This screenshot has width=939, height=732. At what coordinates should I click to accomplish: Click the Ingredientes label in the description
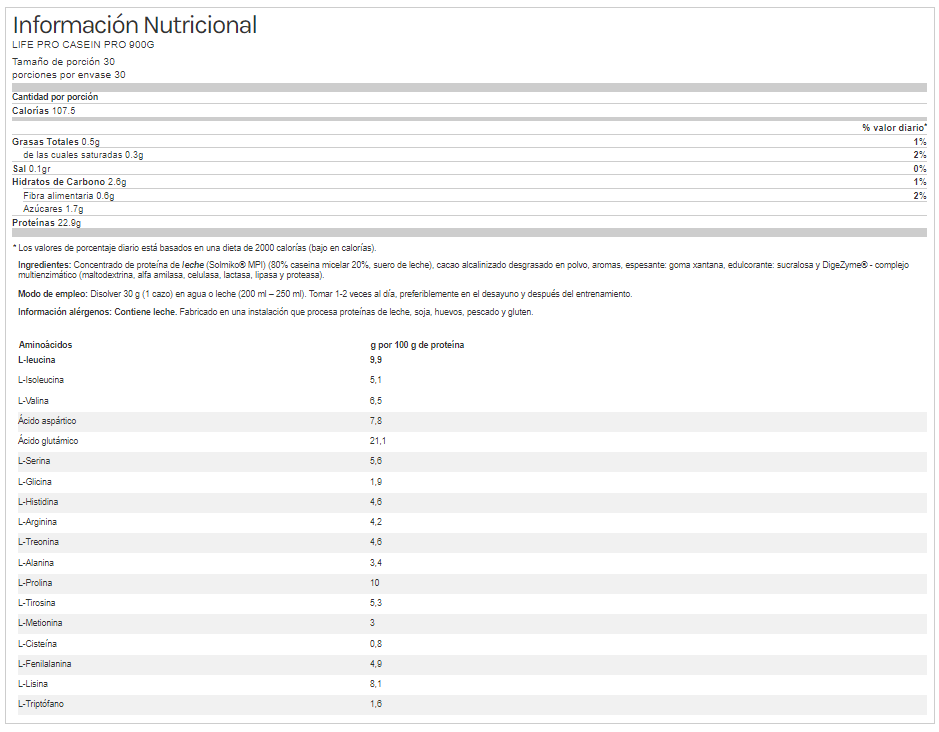coord(45,265)
